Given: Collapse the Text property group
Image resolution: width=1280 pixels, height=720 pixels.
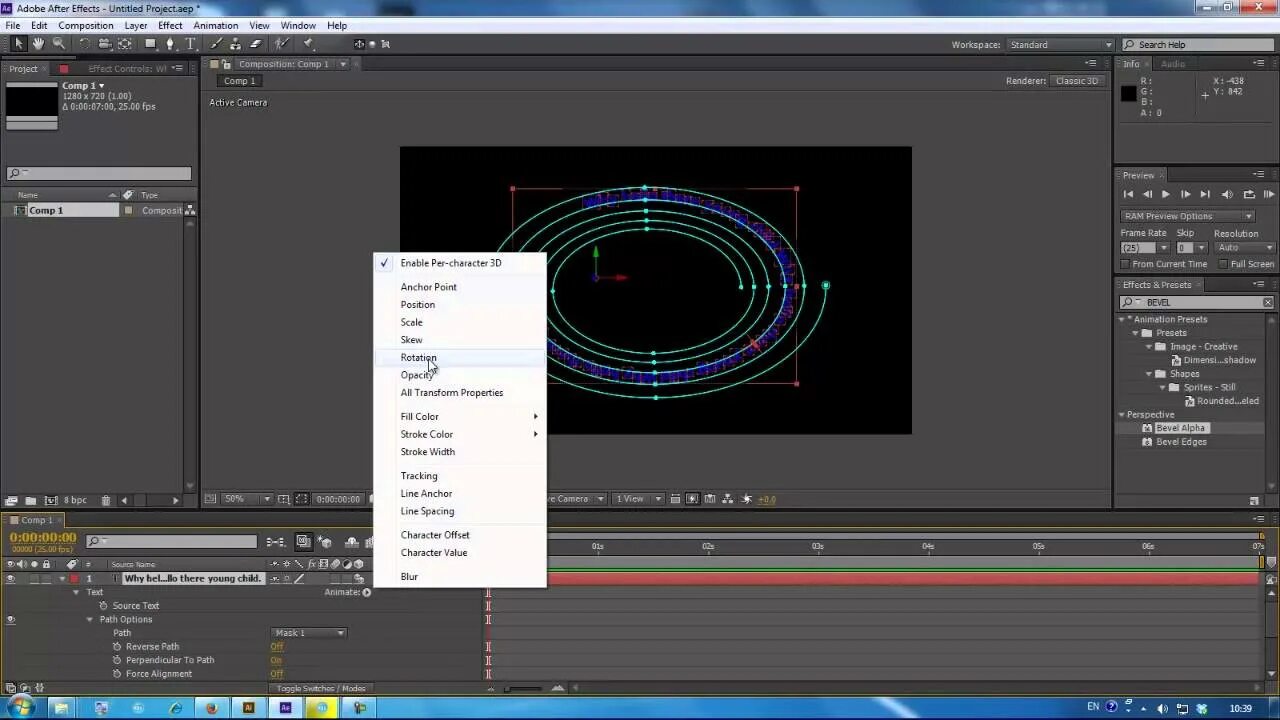Looking at the screenshot, I should click(x=76, y=592).
